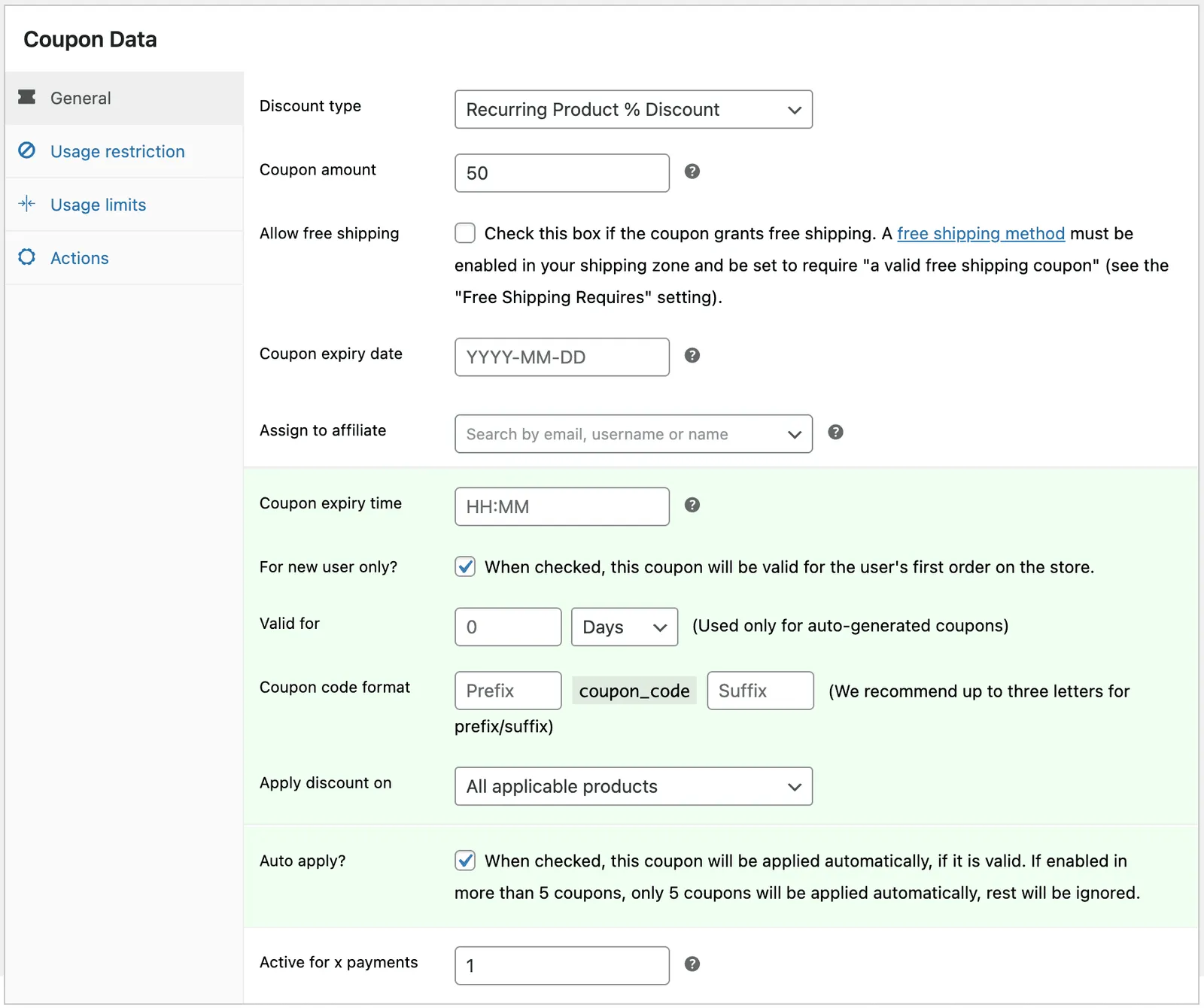Click the Auto apply? label
Viewport: 1204px width, 1008px height.
[x=303, y=861]
